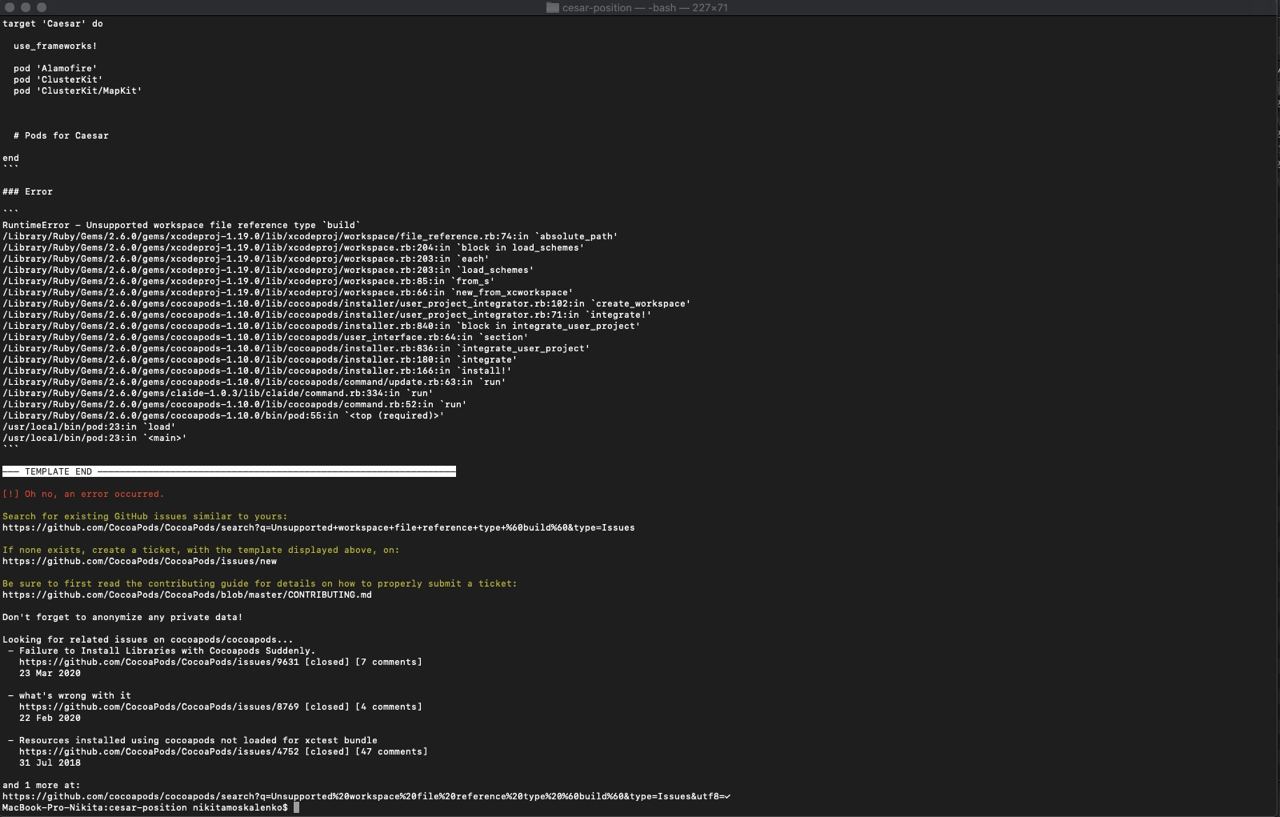Click the date '22 Feb 2020'
The height and width of the screenshot is (817, 1280).
point(50,718)
